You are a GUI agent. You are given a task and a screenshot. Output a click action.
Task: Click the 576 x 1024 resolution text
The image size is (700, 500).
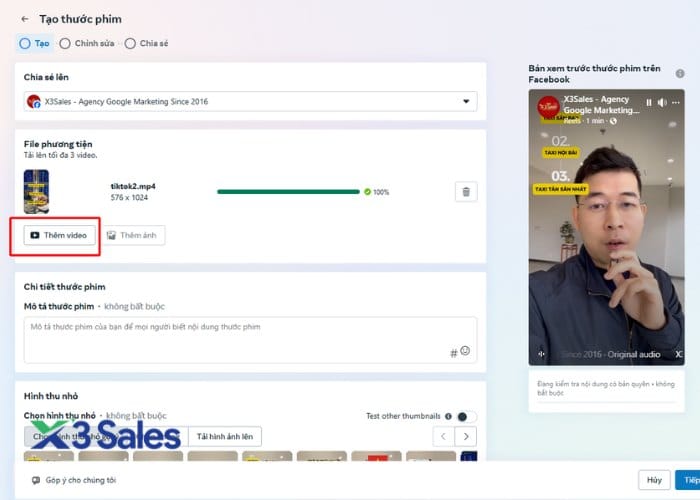(129, 197)
